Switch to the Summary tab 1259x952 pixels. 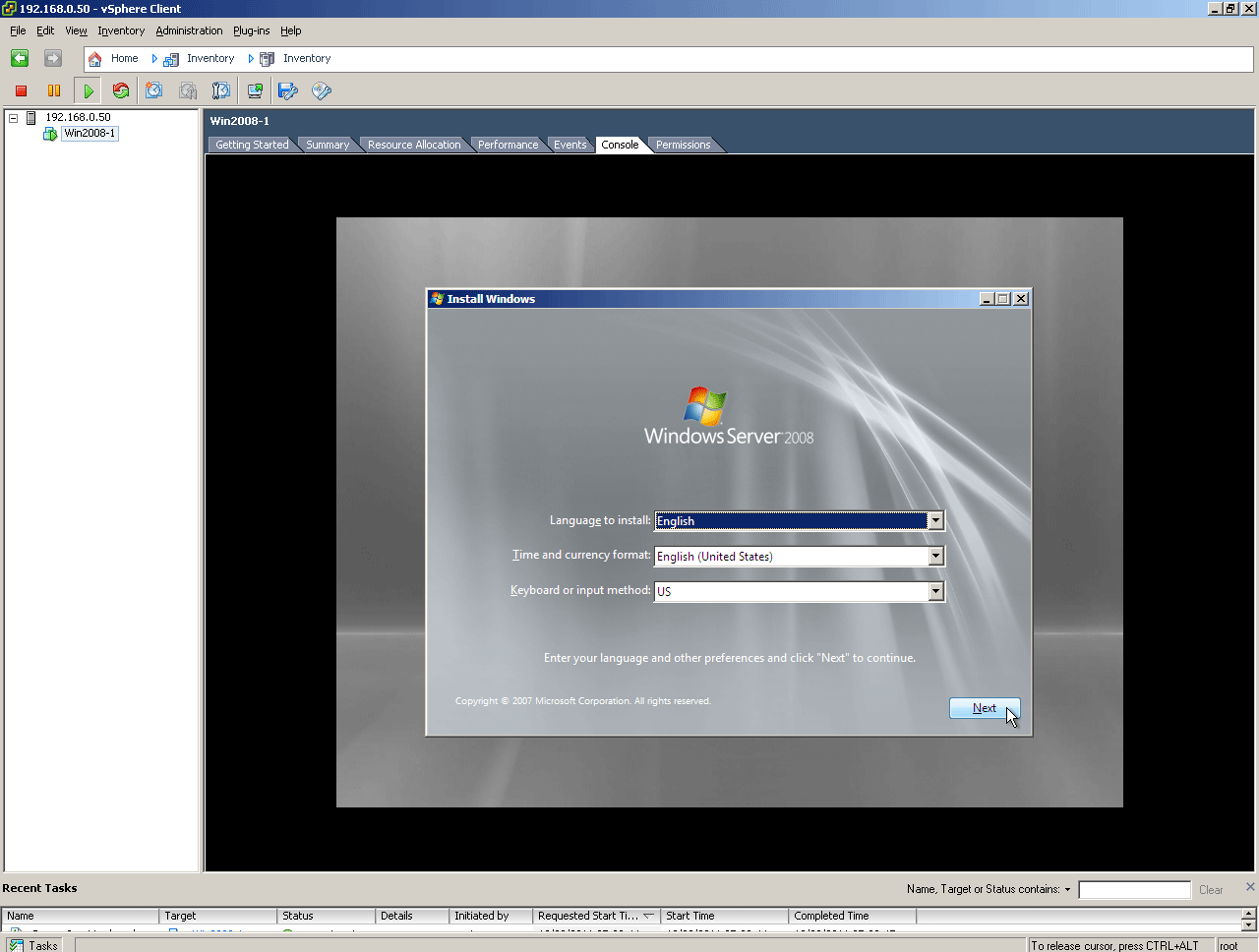pos(328,145)
